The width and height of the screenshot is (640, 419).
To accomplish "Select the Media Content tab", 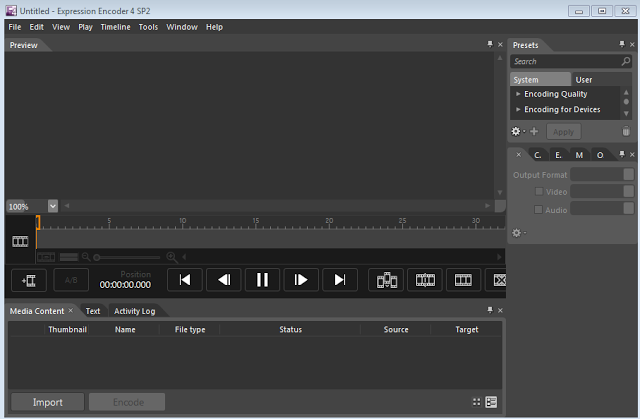I will click(37, 311).
